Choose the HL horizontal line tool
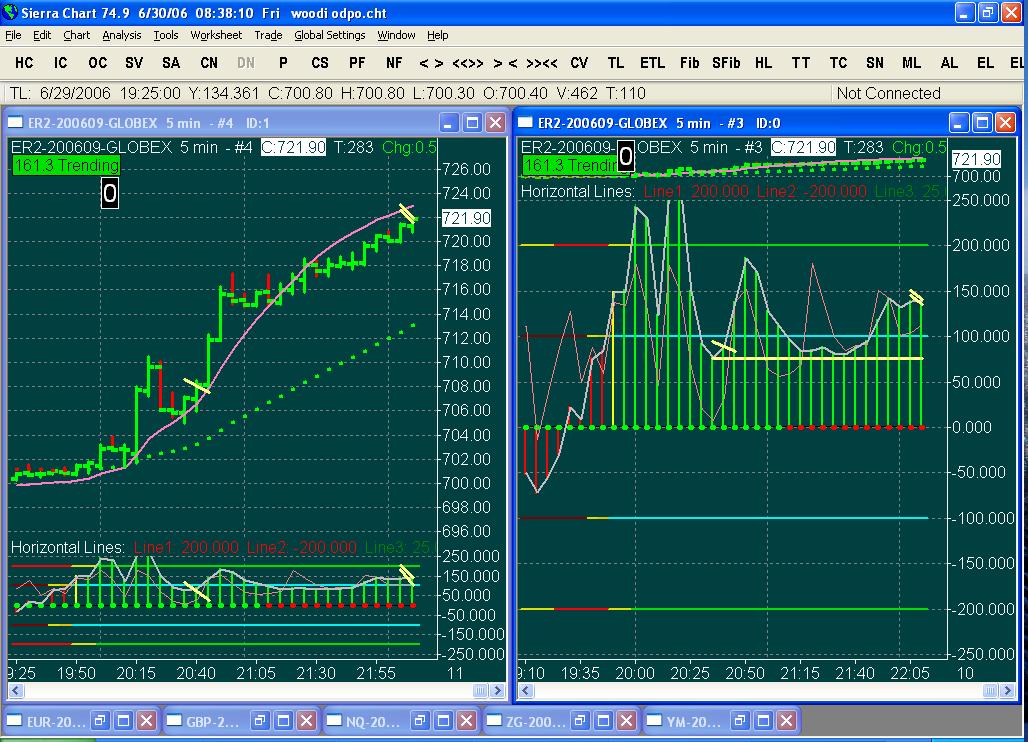 tap(764, 63)
